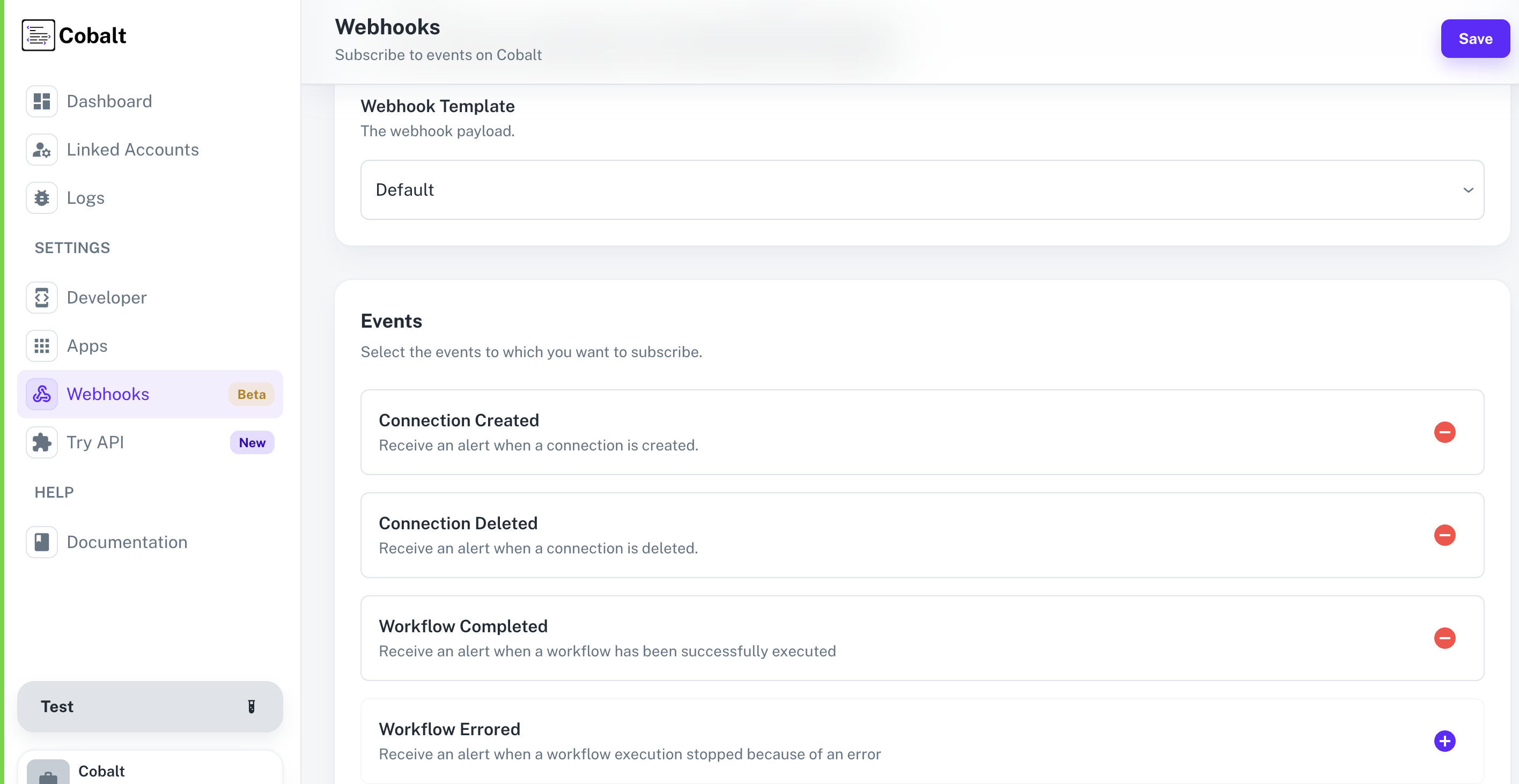Unsubscribe from the Connection Created event
The height and width of the screenshot is (784, 1519).
[1444, 432]
